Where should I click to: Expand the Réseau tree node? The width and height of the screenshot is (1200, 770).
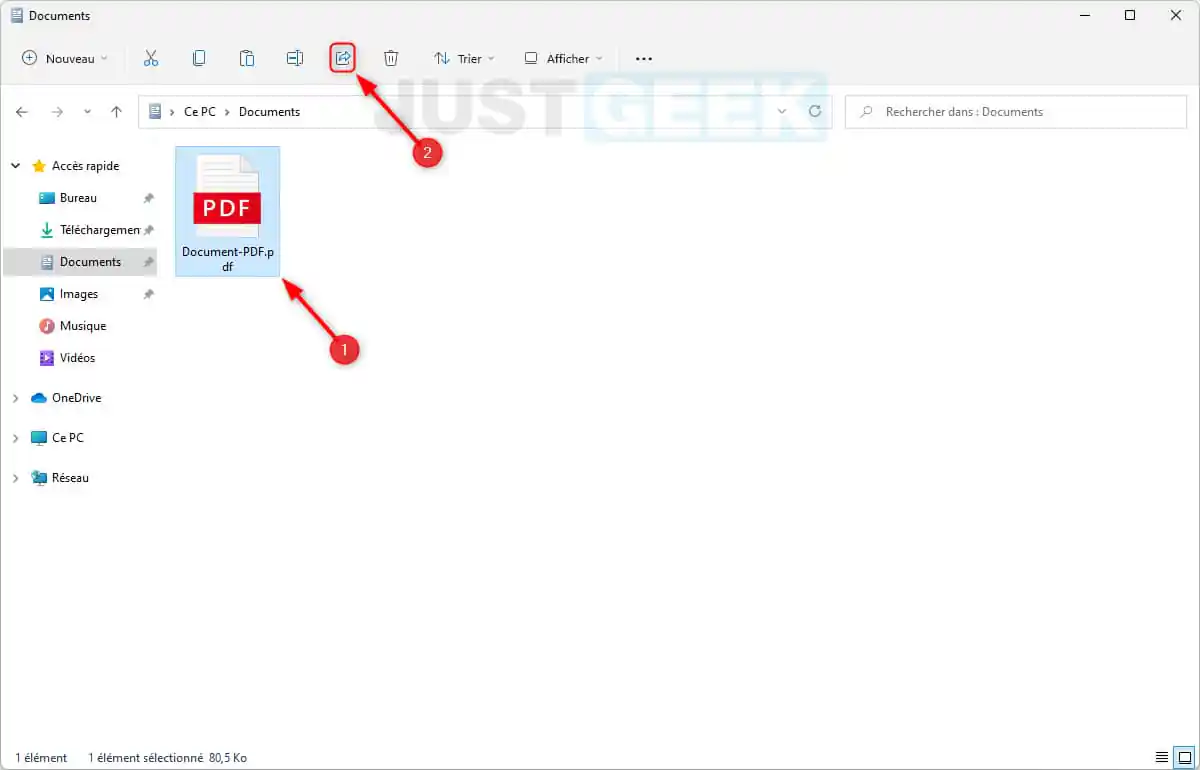tap(16, 478)
